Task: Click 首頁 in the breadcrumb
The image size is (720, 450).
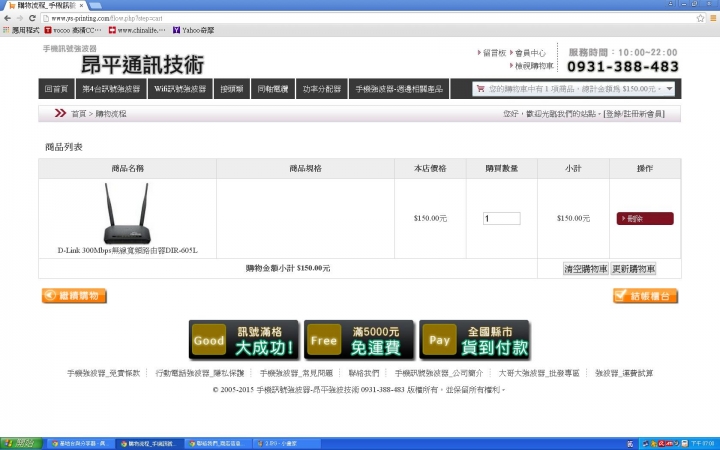Action: [79, 114]
